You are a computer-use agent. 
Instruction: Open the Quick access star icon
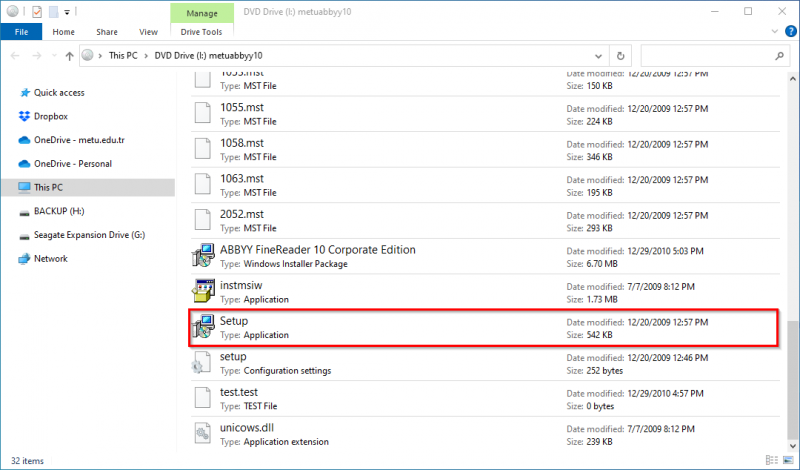point(24,93)
